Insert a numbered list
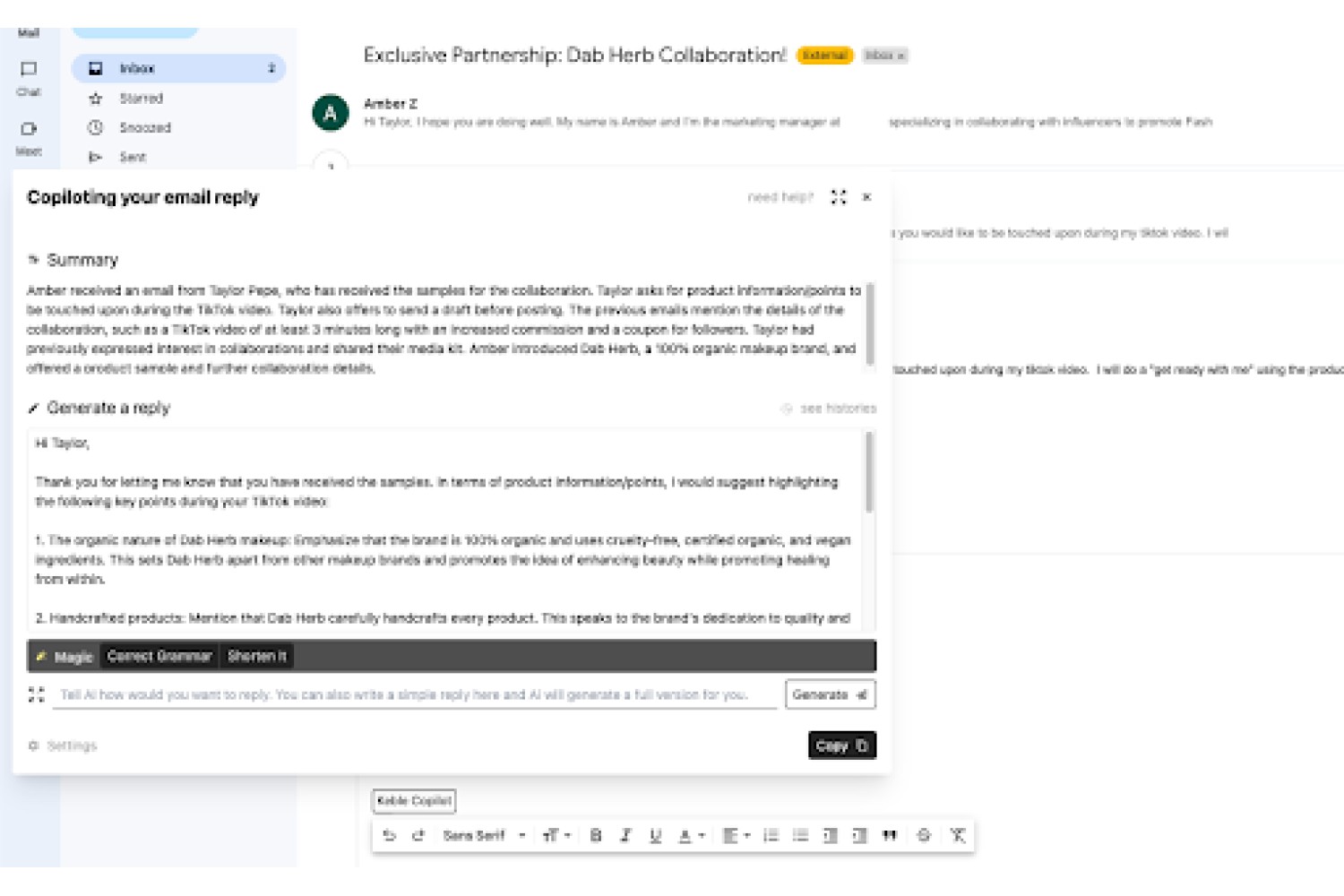 pyautogui.click(x=771, y=836)
